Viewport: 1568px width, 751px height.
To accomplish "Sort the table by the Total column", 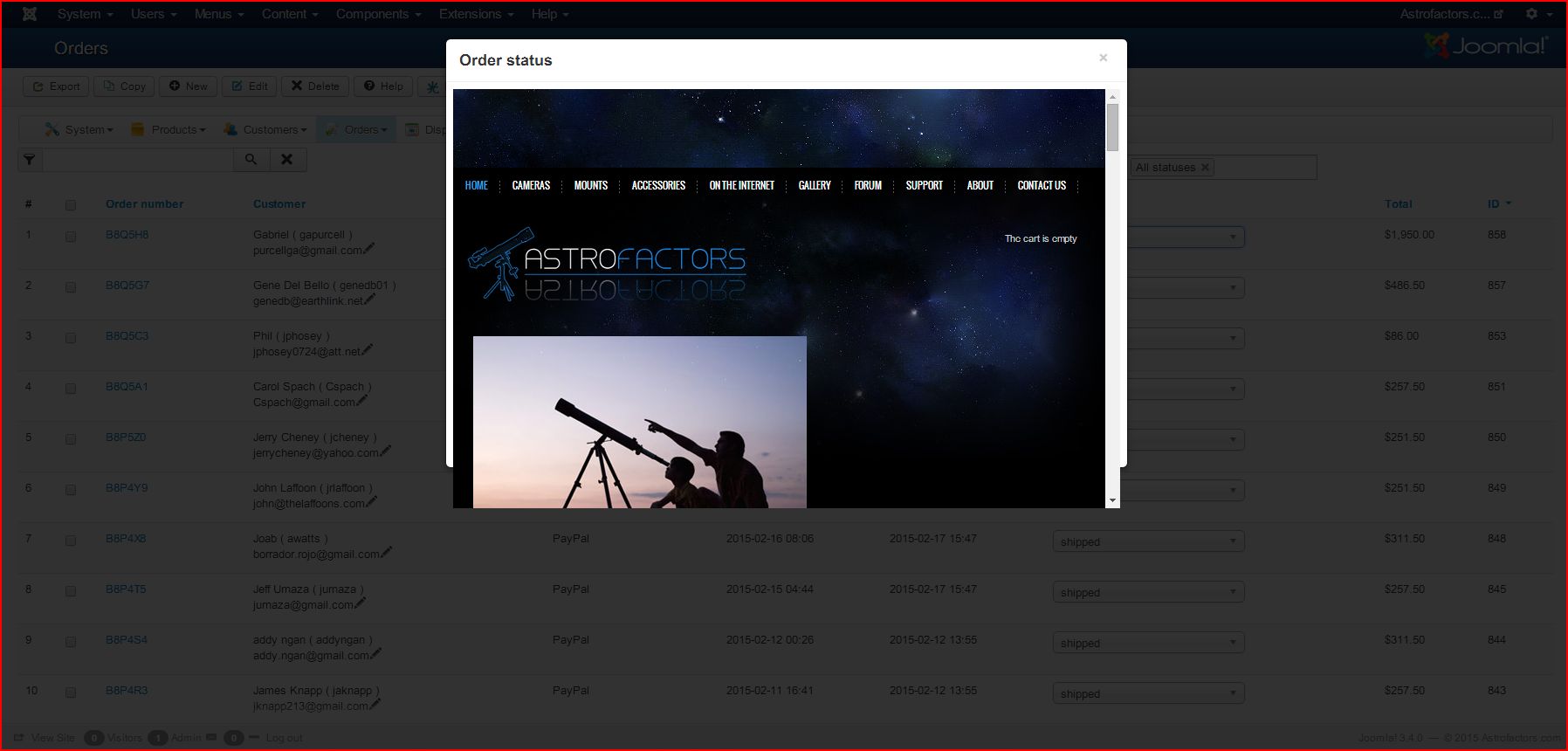I will click(1399, 203).
